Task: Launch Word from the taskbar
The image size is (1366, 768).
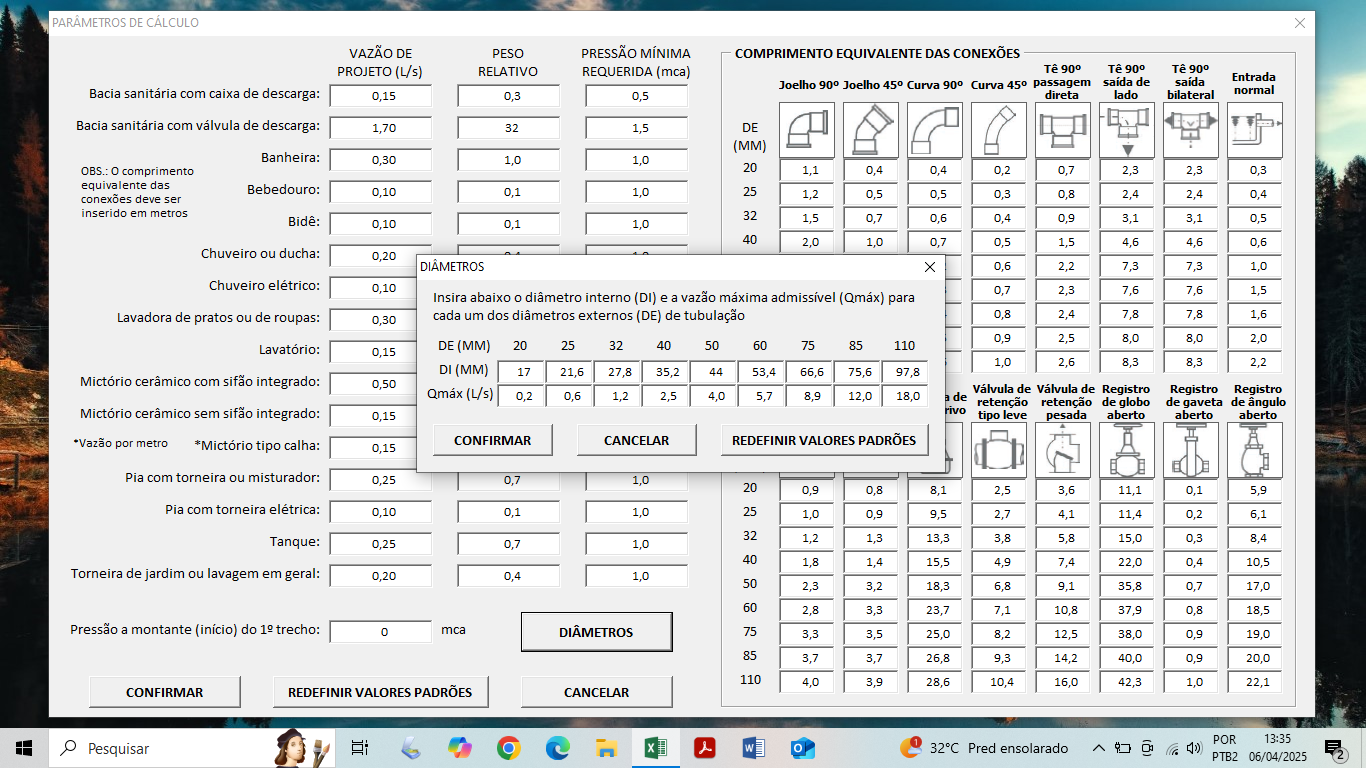Action: [x=753, y=748]
